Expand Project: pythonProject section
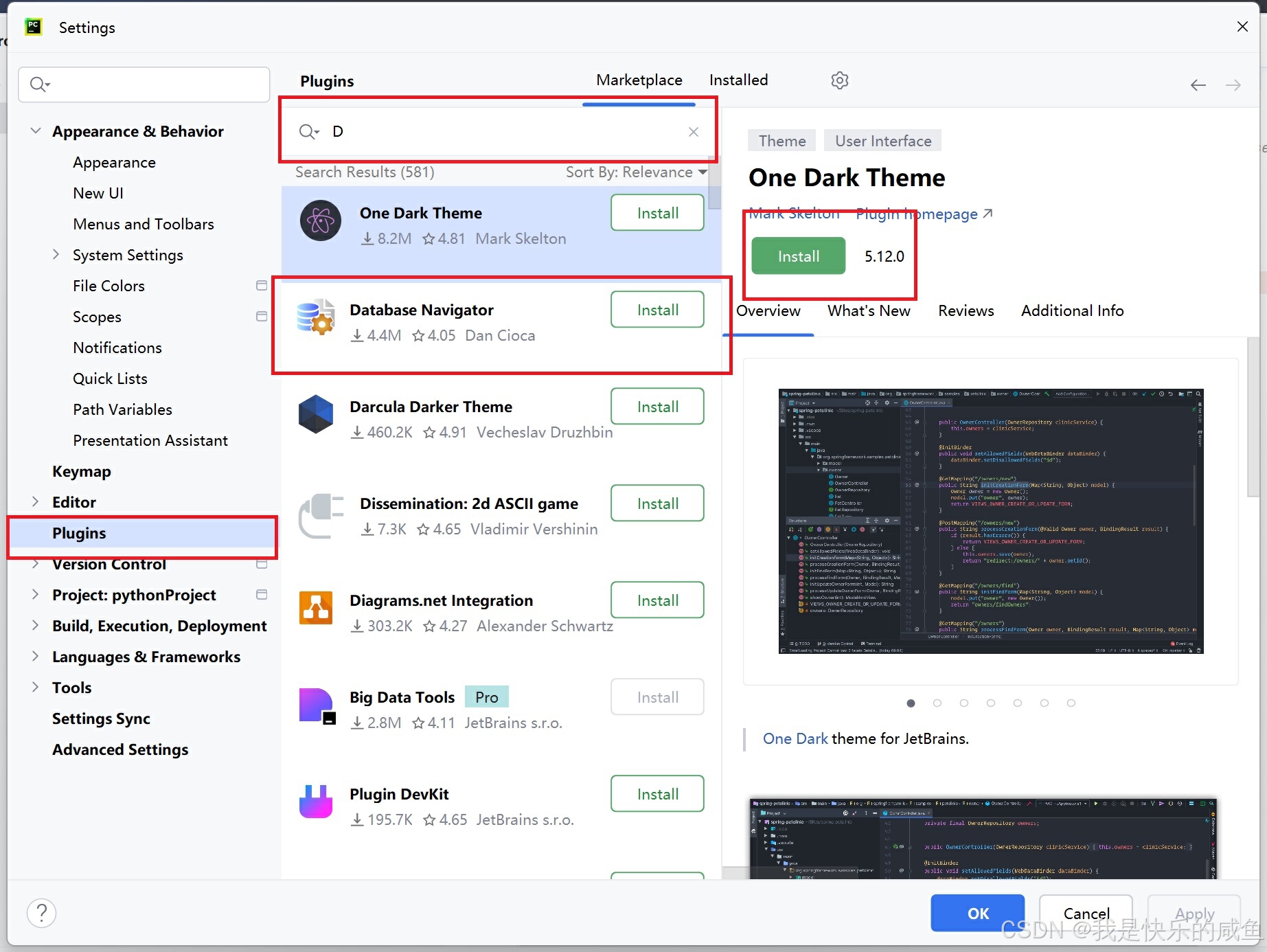1267x952 pixels. [x=36, y=595]
